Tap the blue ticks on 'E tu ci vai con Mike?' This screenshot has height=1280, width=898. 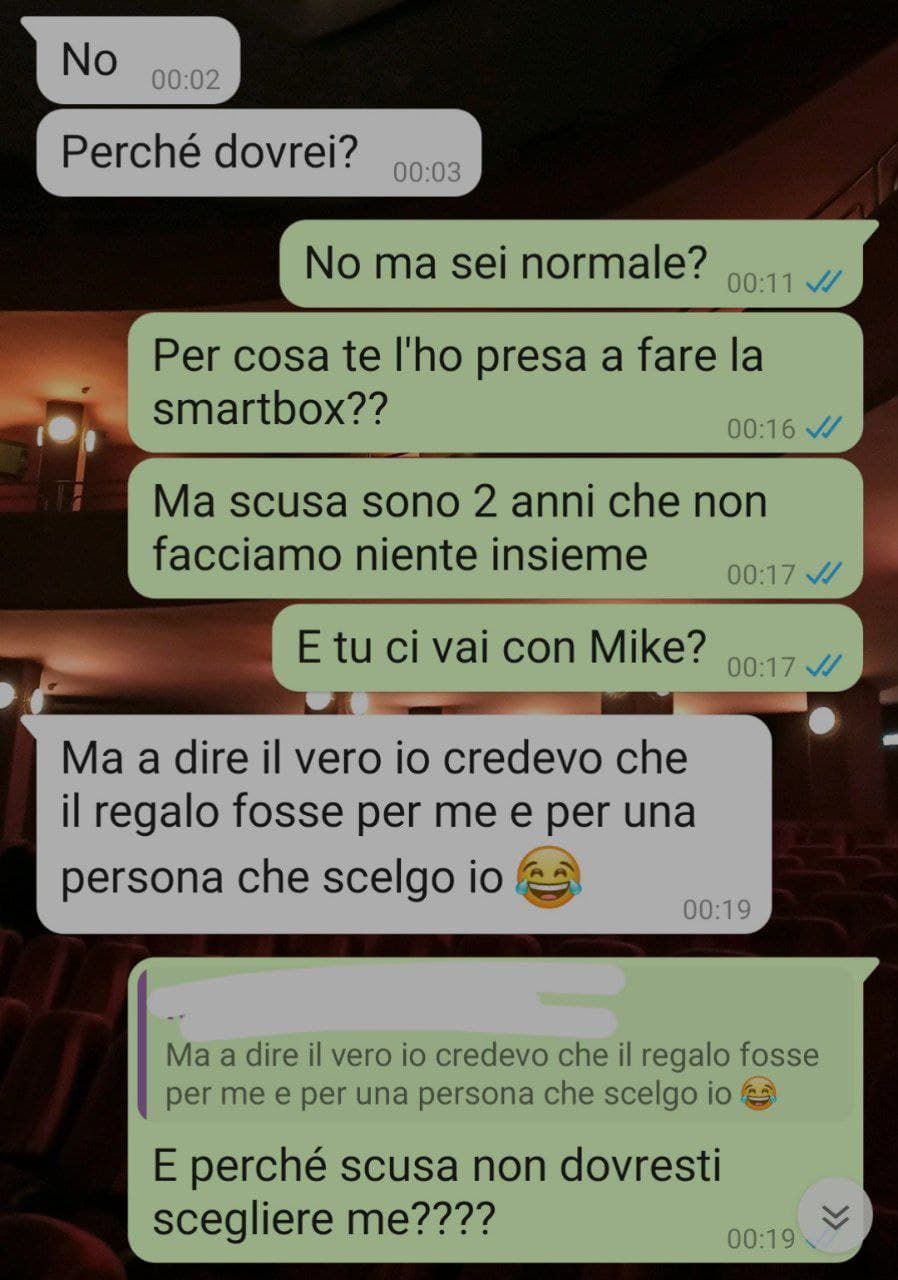click(823, 666)
